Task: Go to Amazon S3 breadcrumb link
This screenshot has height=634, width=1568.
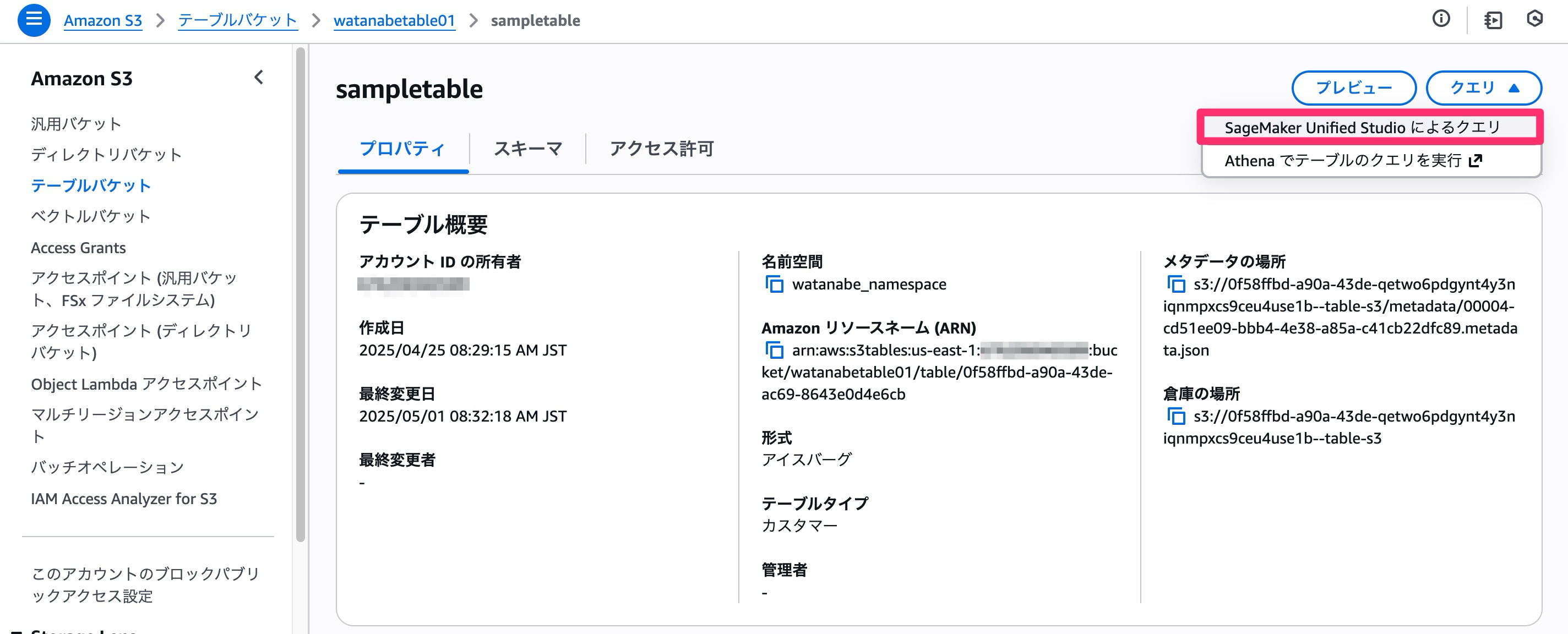Action: click(x=103, y=20)
